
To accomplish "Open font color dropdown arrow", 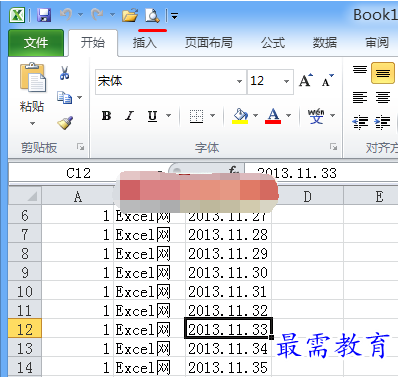I will (x=289, y=116).
